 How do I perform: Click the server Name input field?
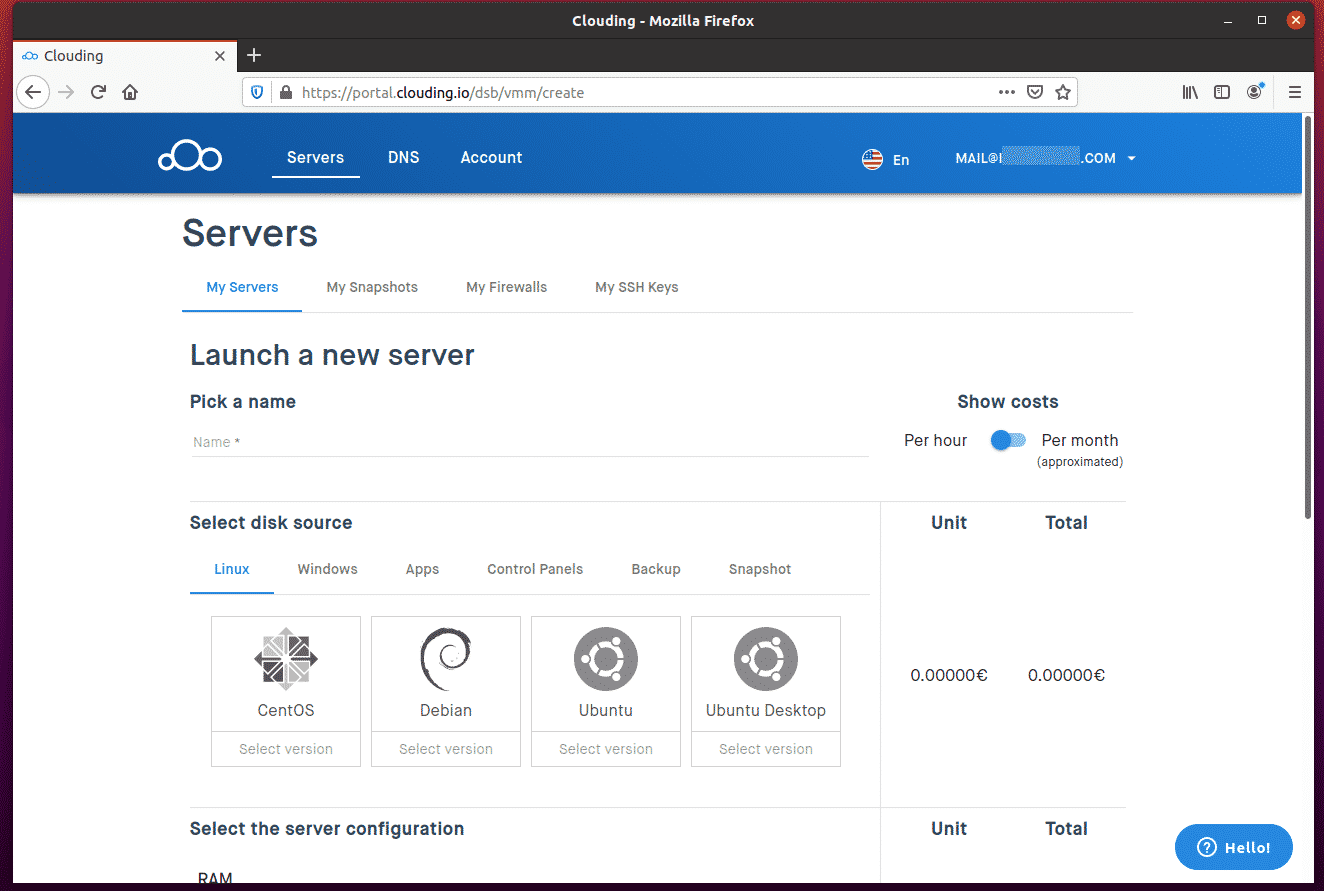point(529,442)
